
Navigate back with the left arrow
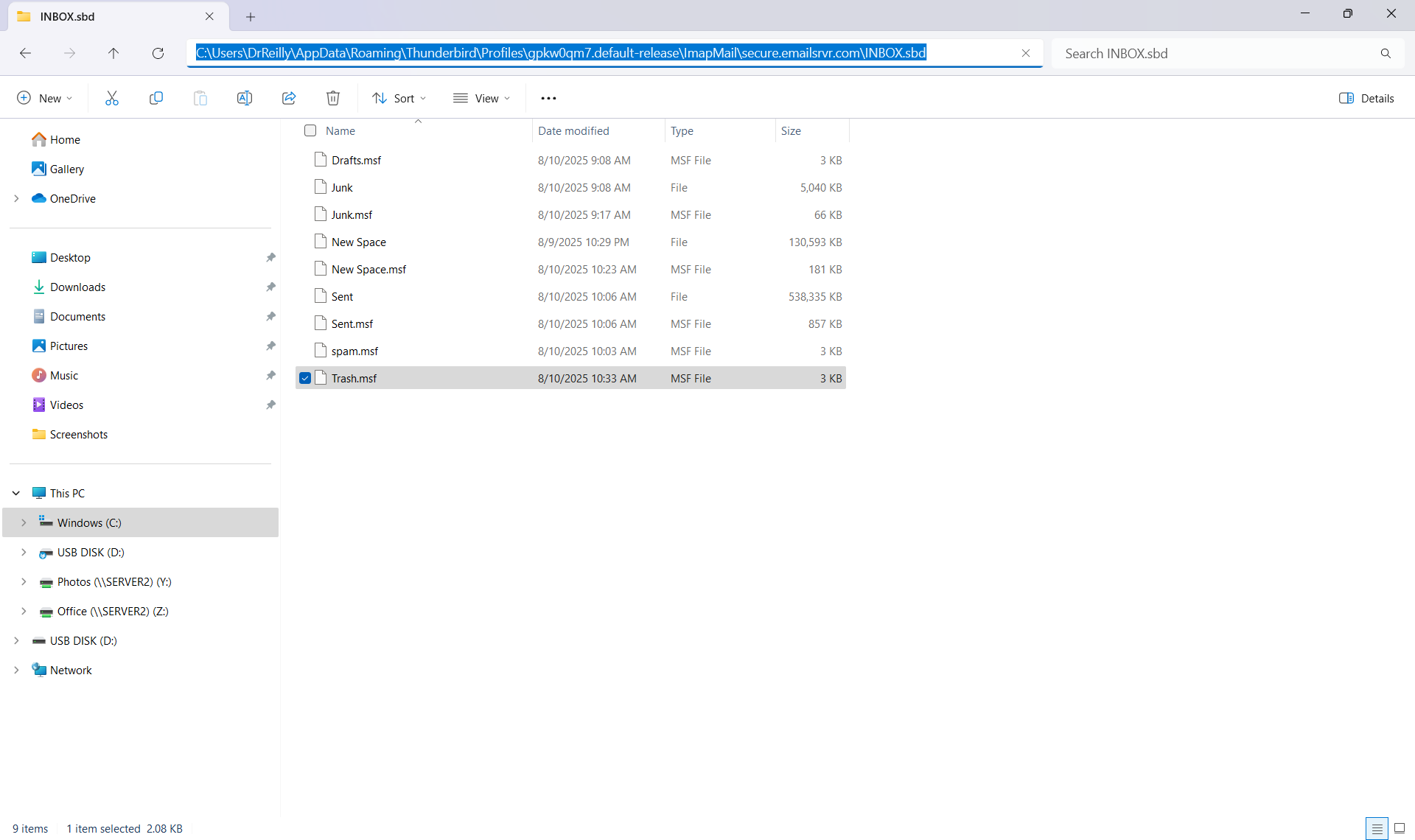pos(25,53)
